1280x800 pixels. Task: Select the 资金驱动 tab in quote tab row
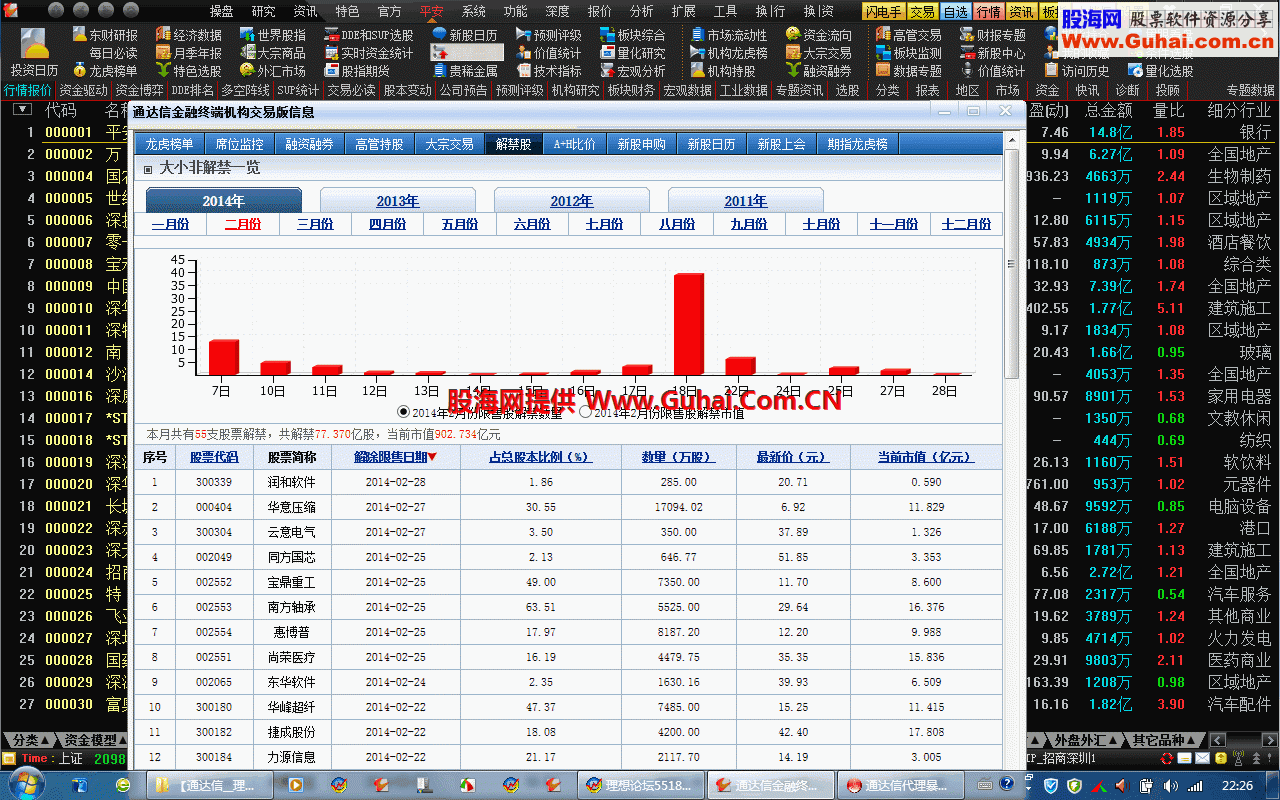(82, 90)
